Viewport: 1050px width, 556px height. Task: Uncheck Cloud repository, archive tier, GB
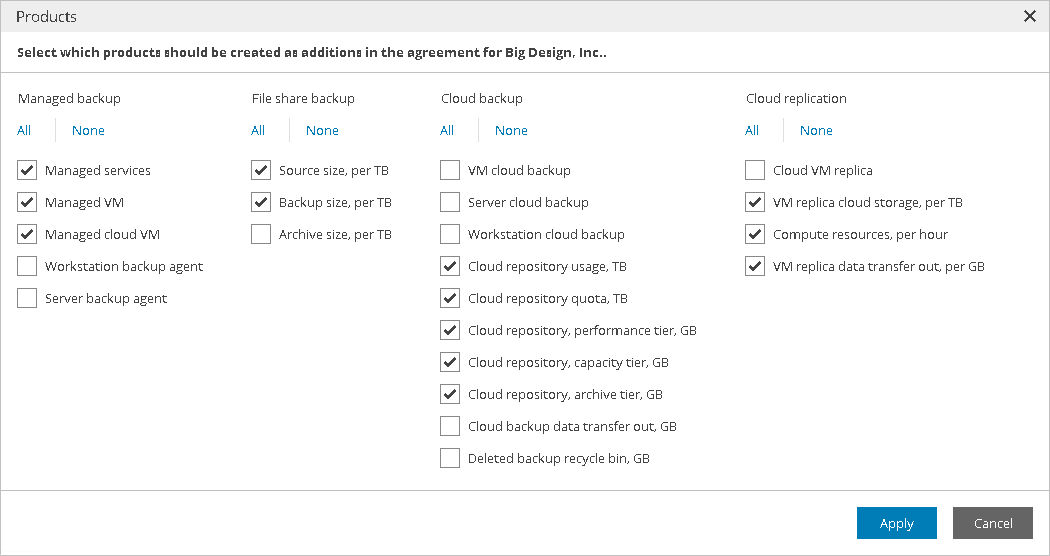450,394
